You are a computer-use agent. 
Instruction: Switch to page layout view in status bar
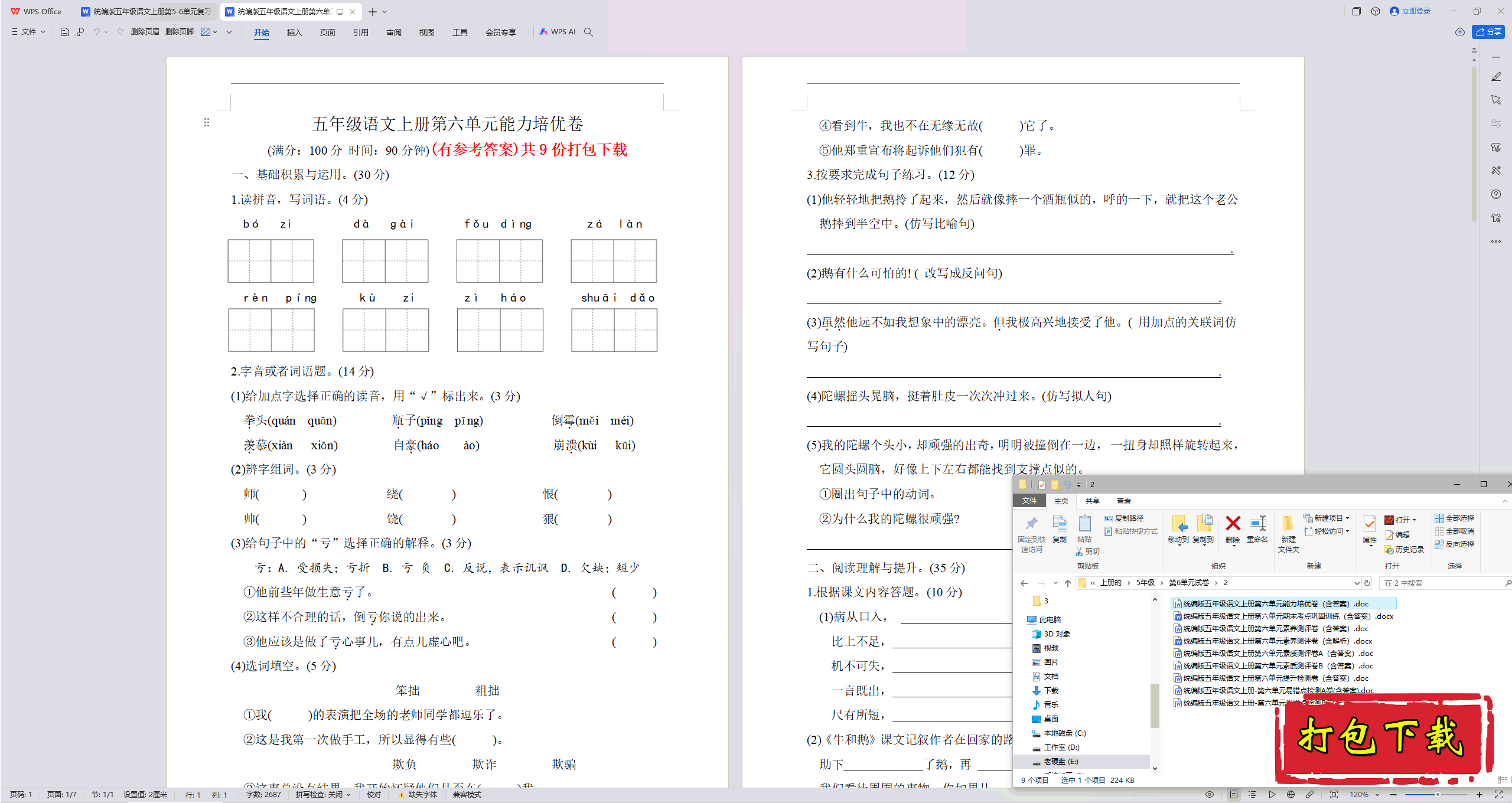click(1234, 795)
